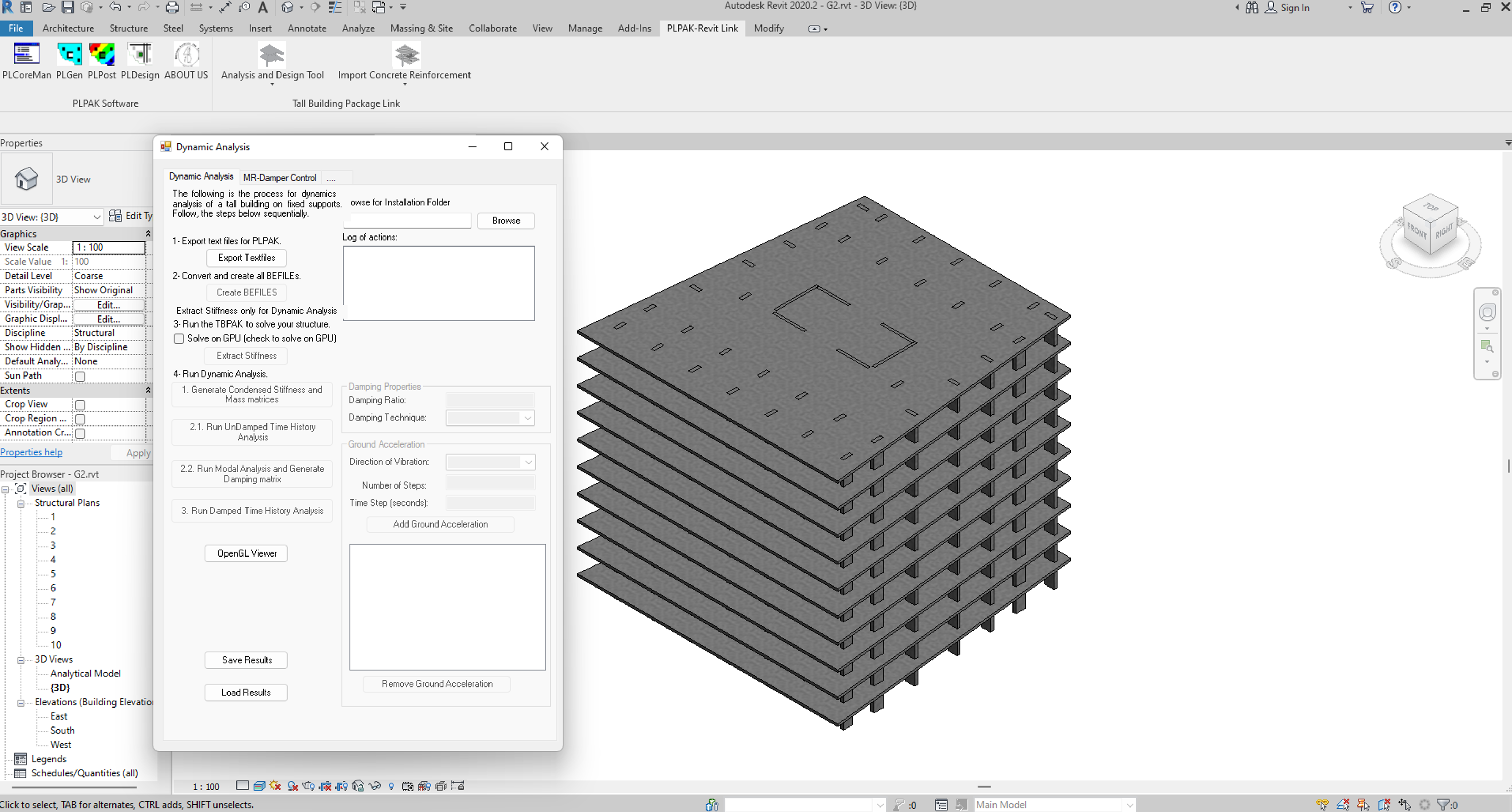
Task: Open the OpenGL Viewer
Action: pos(246,554)
